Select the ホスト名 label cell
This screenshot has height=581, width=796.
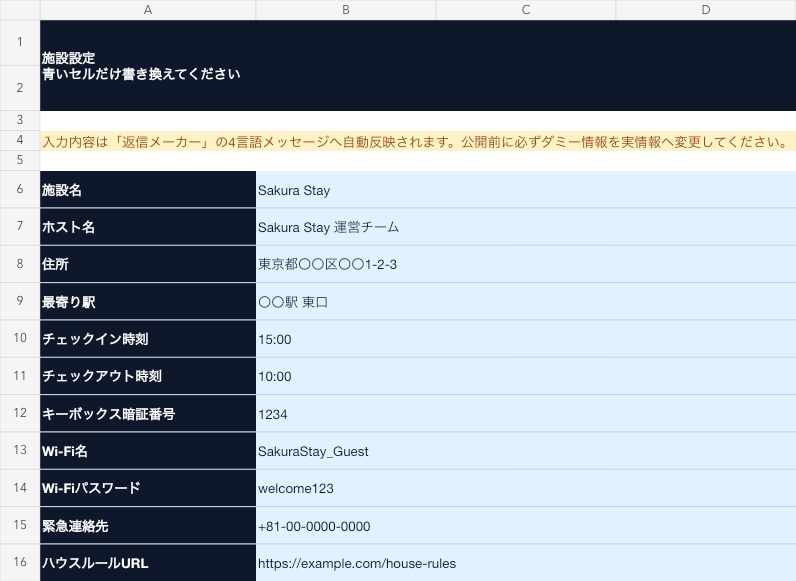[148, 227]
